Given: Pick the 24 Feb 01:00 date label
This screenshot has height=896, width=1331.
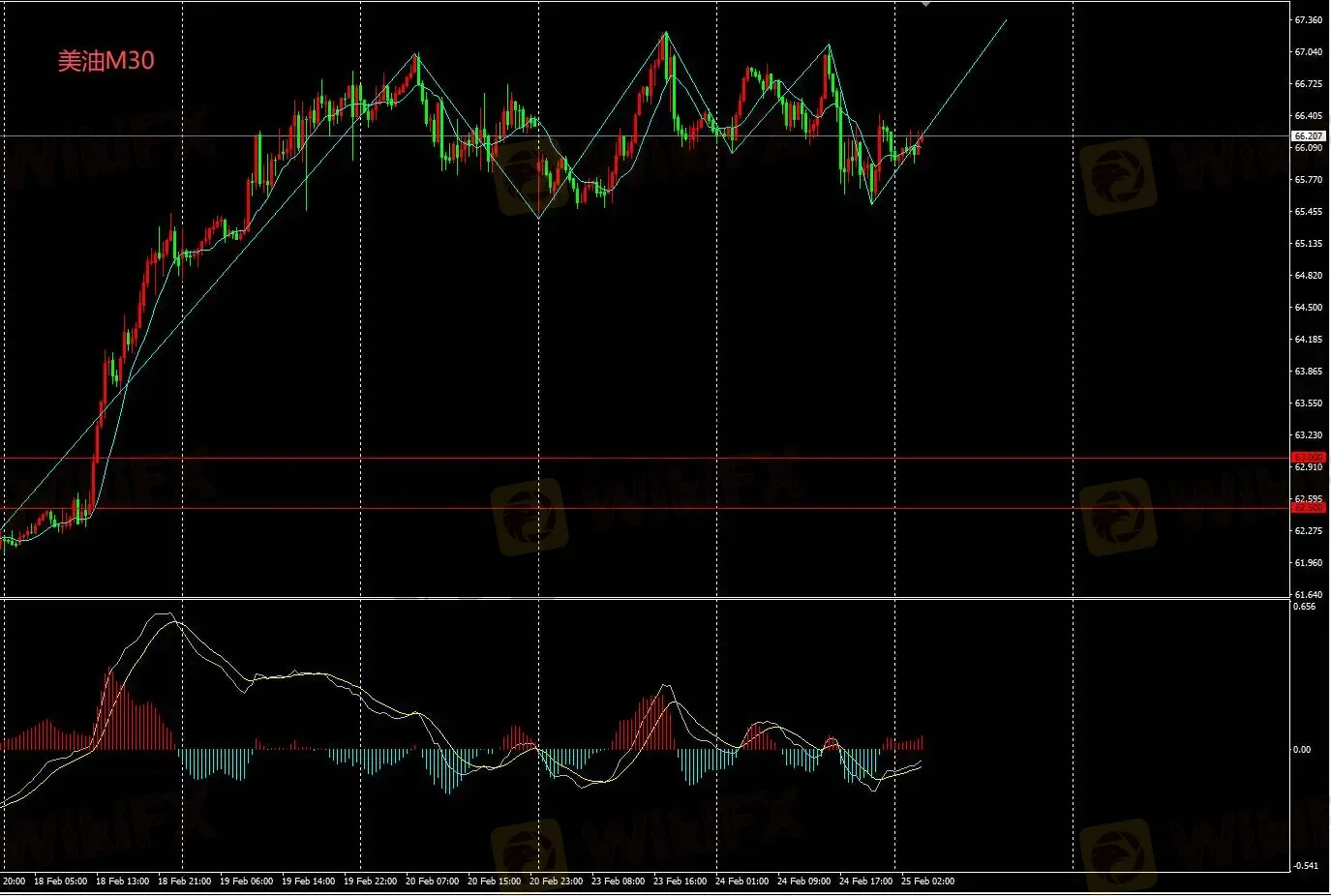Looking at the screenshot, I should point(741,881).
